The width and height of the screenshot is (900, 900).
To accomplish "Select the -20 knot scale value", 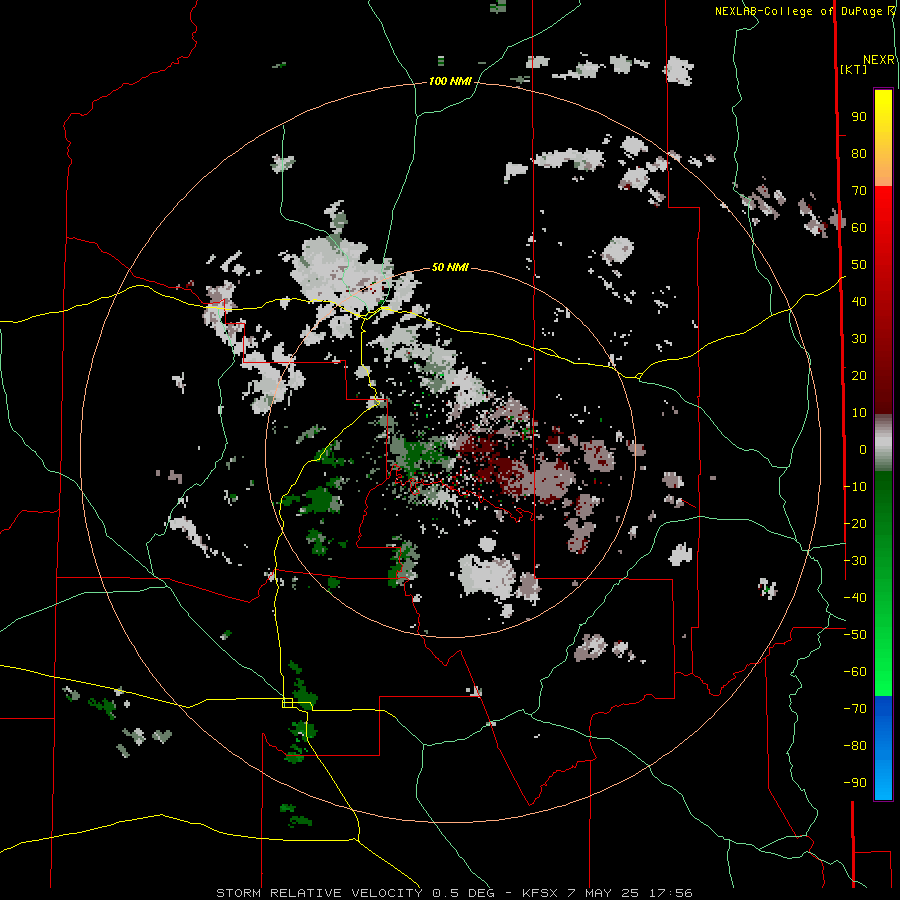I will pos(855,524).
